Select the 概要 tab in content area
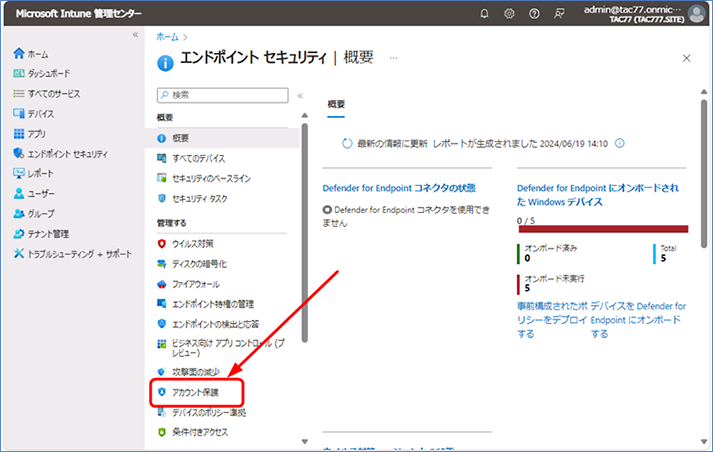Image resolution: width=713 pixels, height=452 pixels. click(x=336, y=105)
